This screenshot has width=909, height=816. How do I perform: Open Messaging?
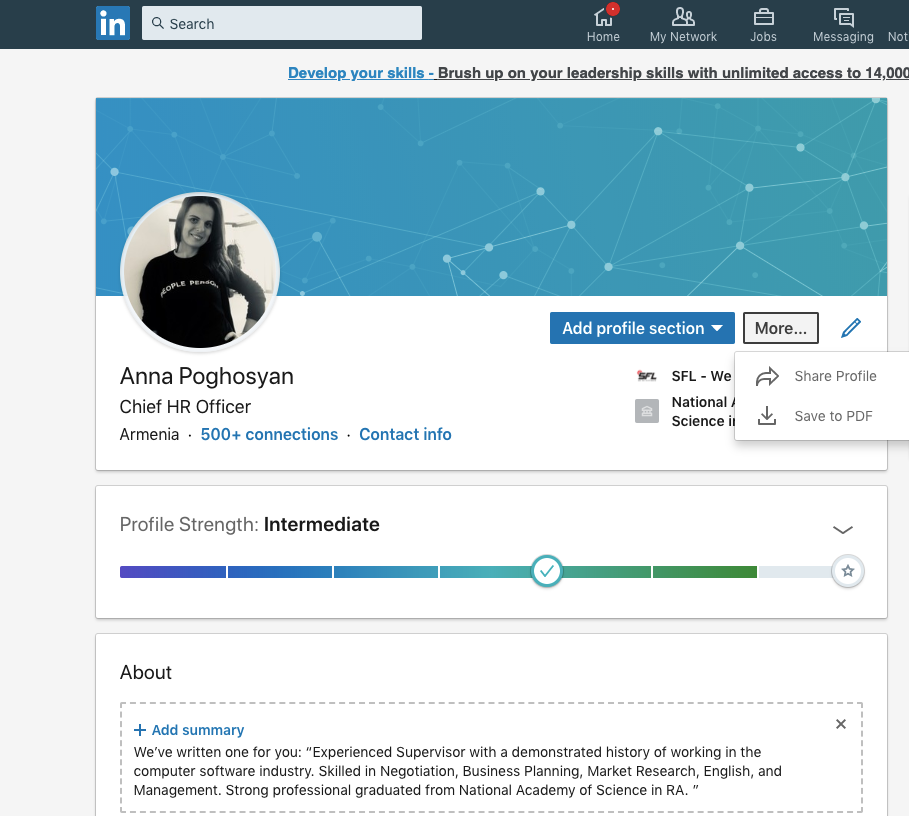click(843, 24)
